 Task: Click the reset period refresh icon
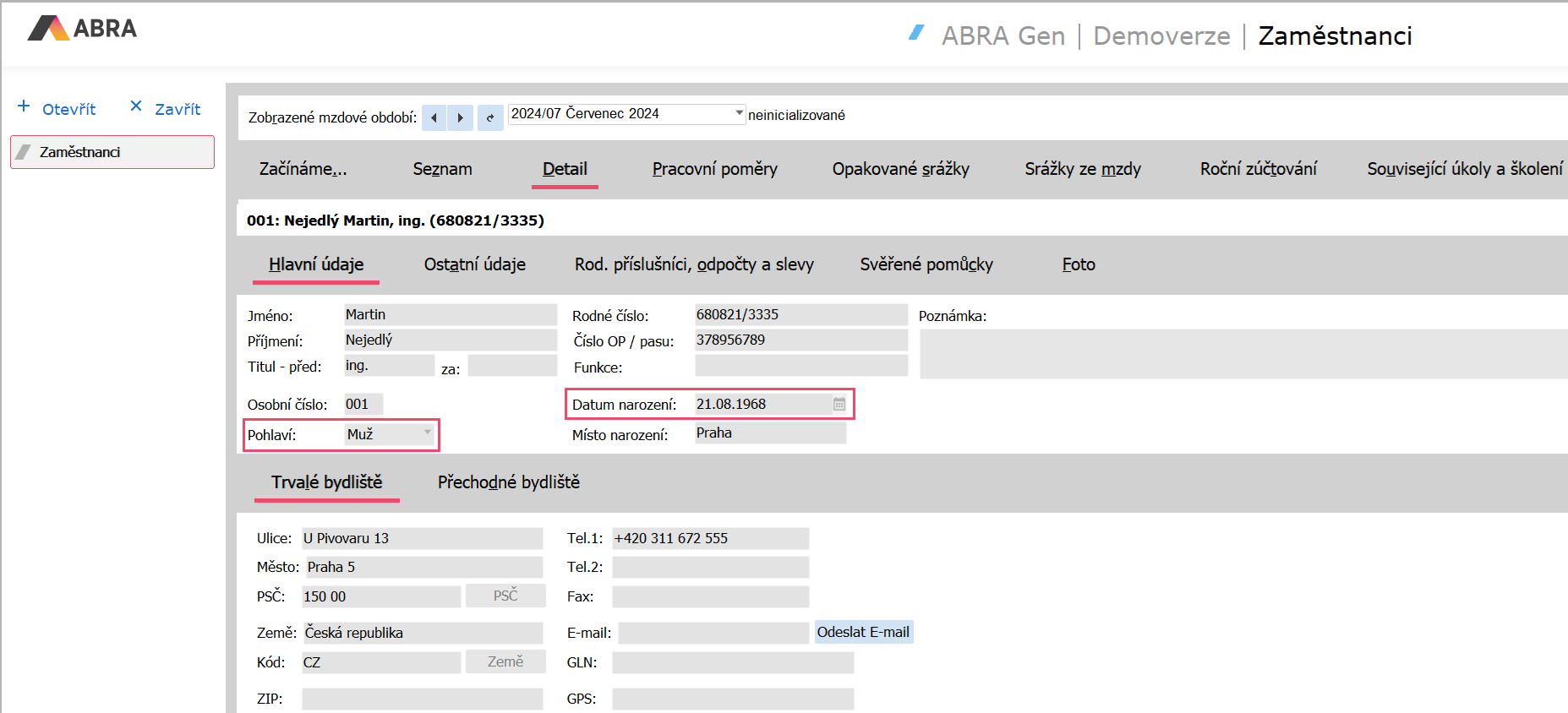click(x=490, y=117)
